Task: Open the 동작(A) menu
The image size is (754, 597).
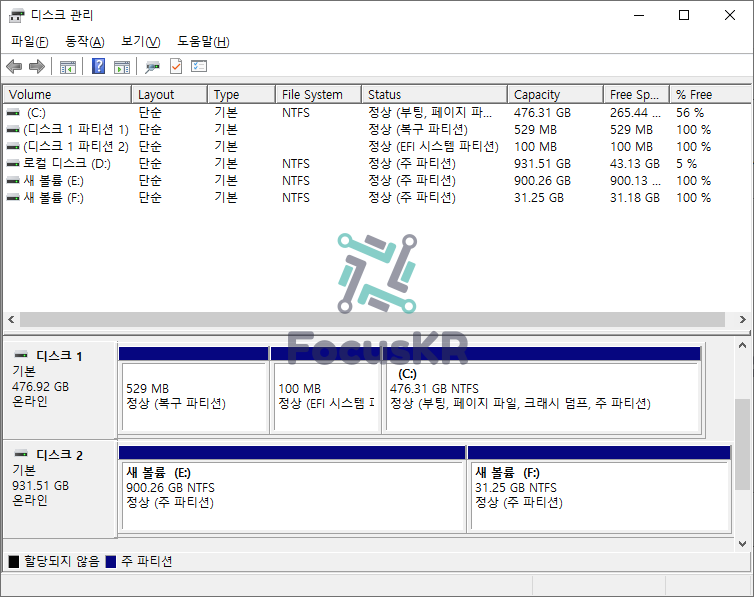Action: click(x=85, y=41)
